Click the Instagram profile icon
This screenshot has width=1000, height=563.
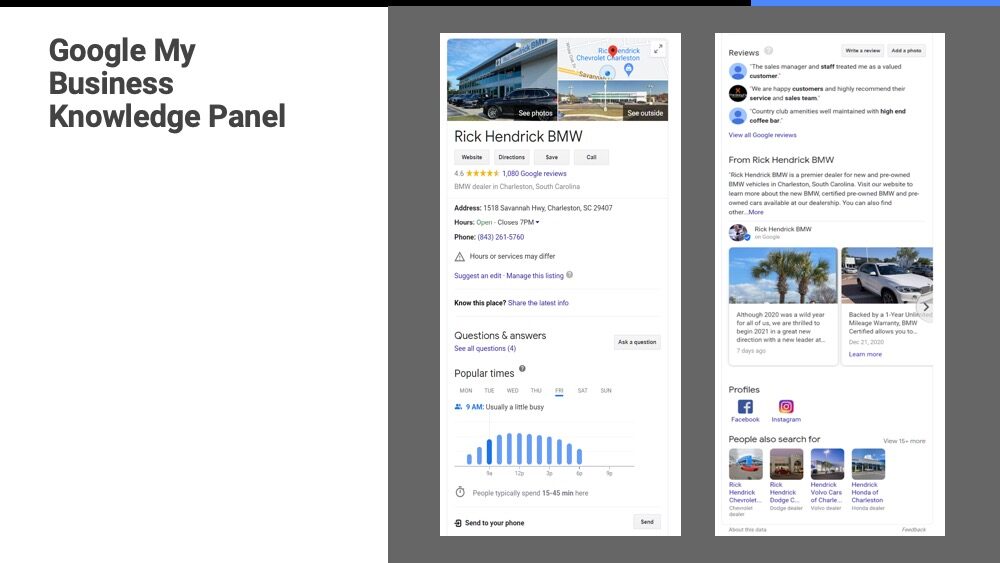tap(786, 406)
